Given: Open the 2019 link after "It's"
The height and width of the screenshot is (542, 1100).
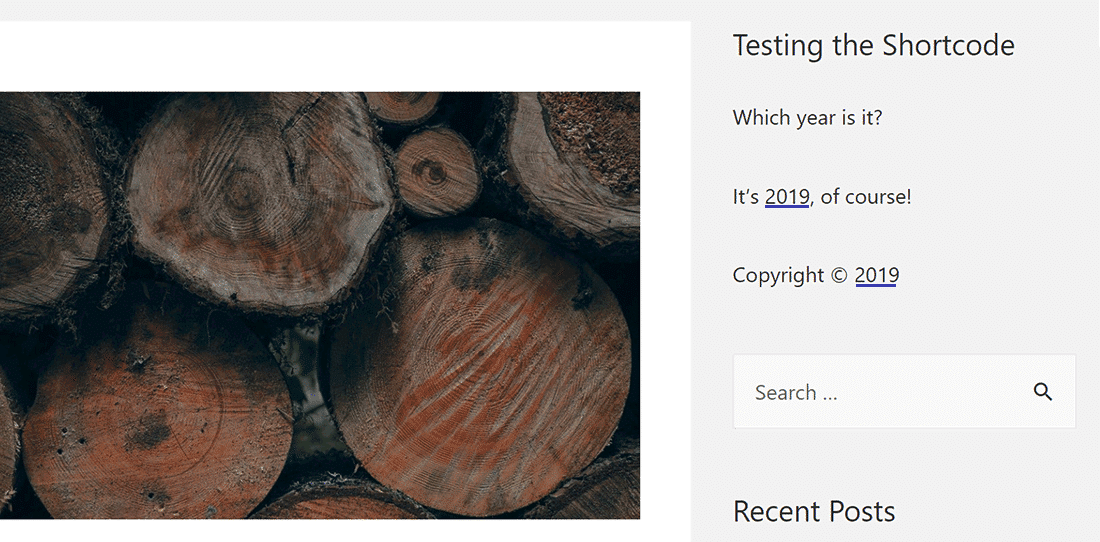Looking at the screenshot, I should (787, 197).
